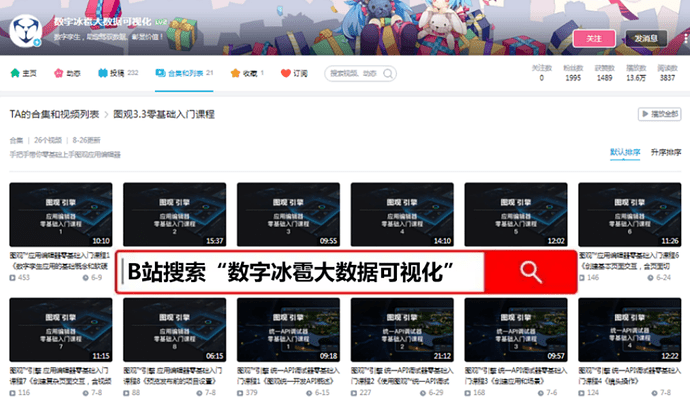Open the 统一API调试器零基础入门课程1 title link
The width and height of the screenshot is (690, 404).
click(x=288, y=376)
